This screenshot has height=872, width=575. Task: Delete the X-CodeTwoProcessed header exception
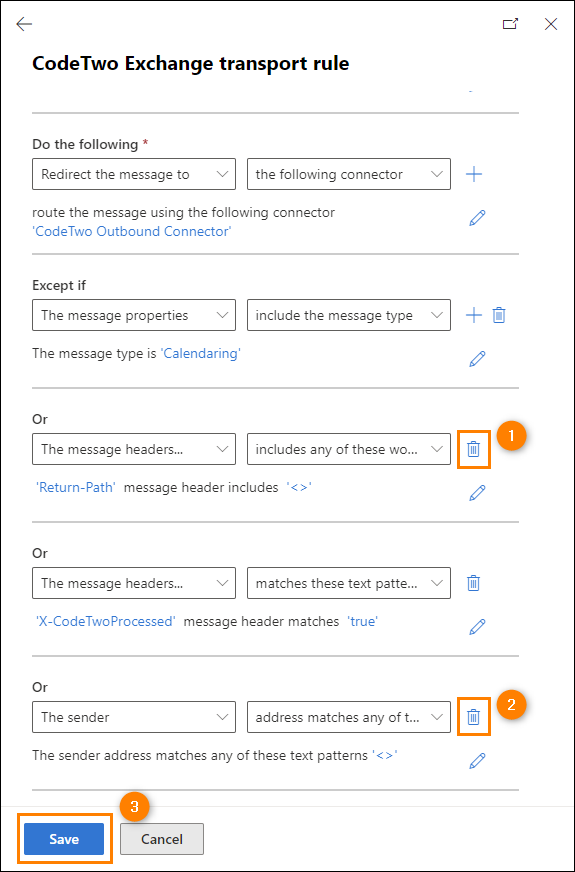(x=473, y=583)
